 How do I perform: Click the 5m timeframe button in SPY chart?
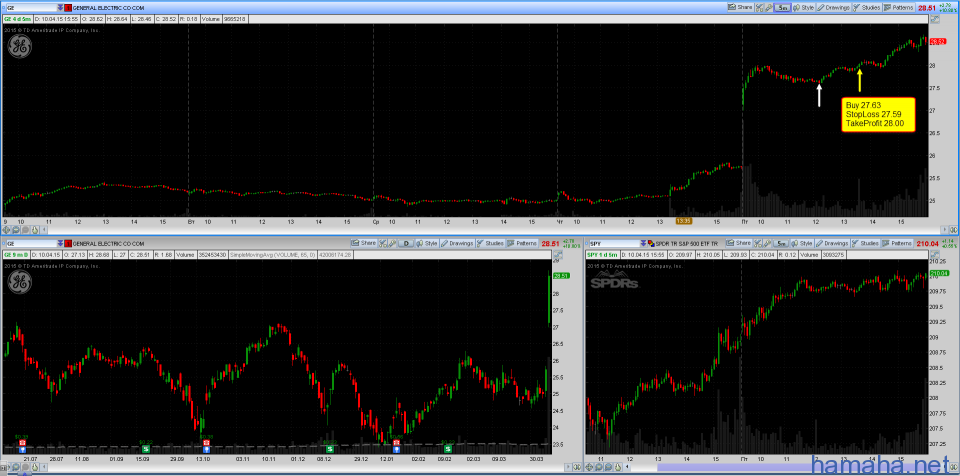[783, 243]
